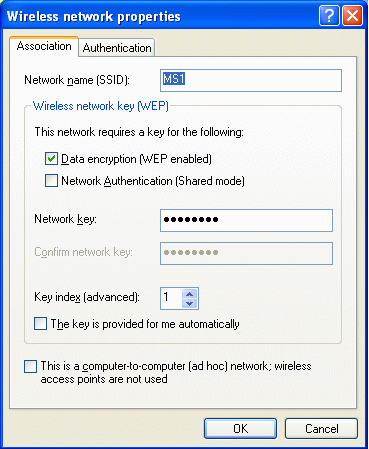Click the question mark Help icon
369x449 pixels.
[329, 16]
